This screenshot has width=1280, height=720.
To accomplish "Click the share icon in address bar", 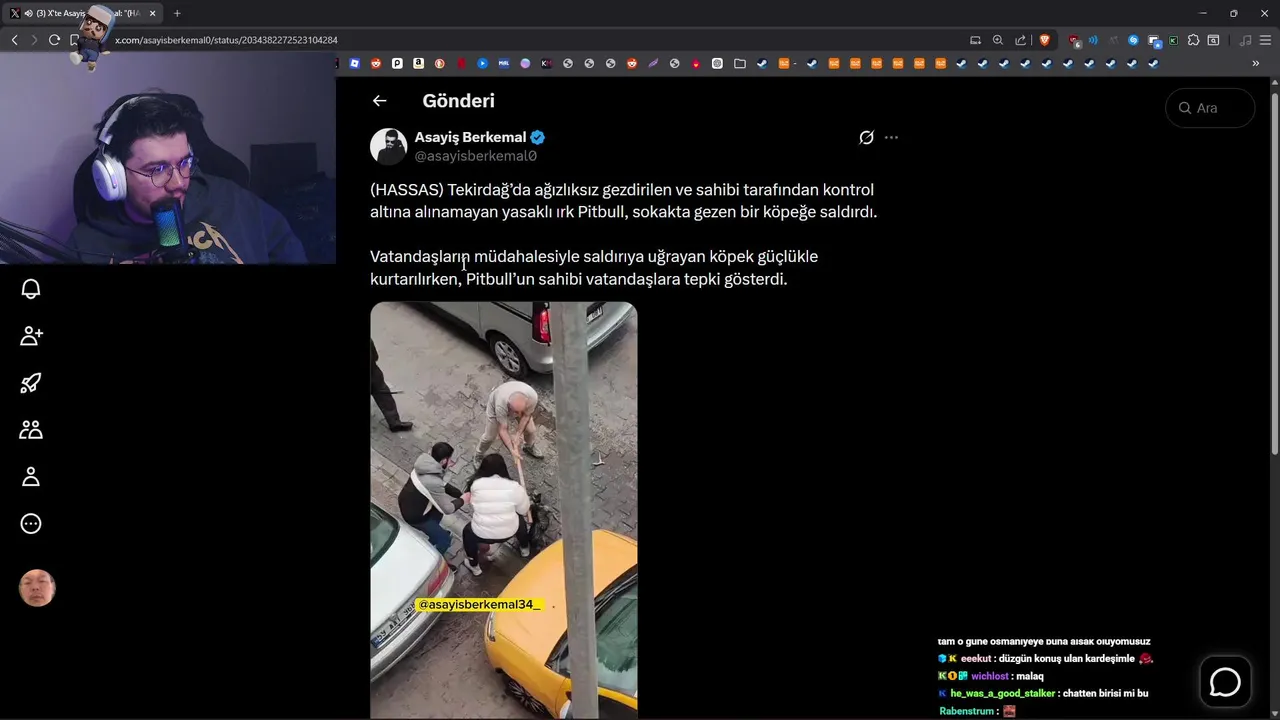I will pyautogui.click(x=1020, y=40).
